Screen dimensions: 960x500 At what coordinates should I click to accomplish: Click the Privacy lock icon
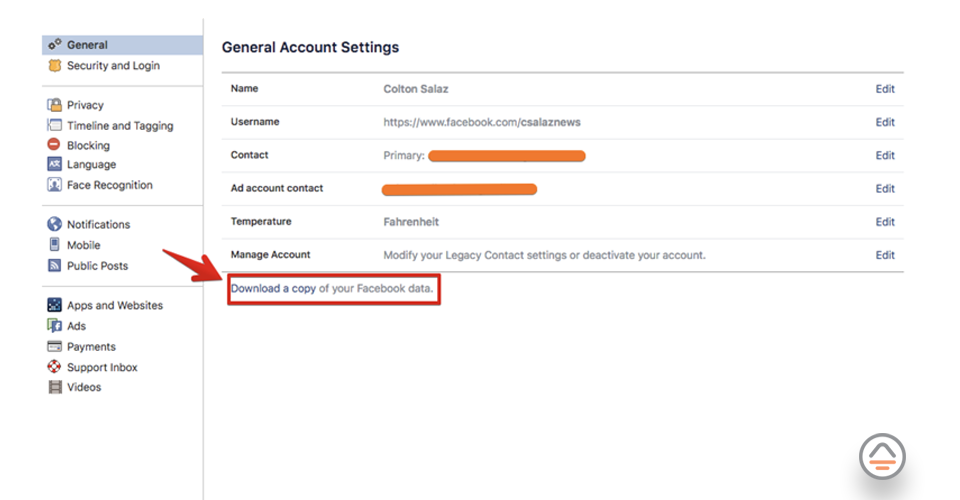54,105
